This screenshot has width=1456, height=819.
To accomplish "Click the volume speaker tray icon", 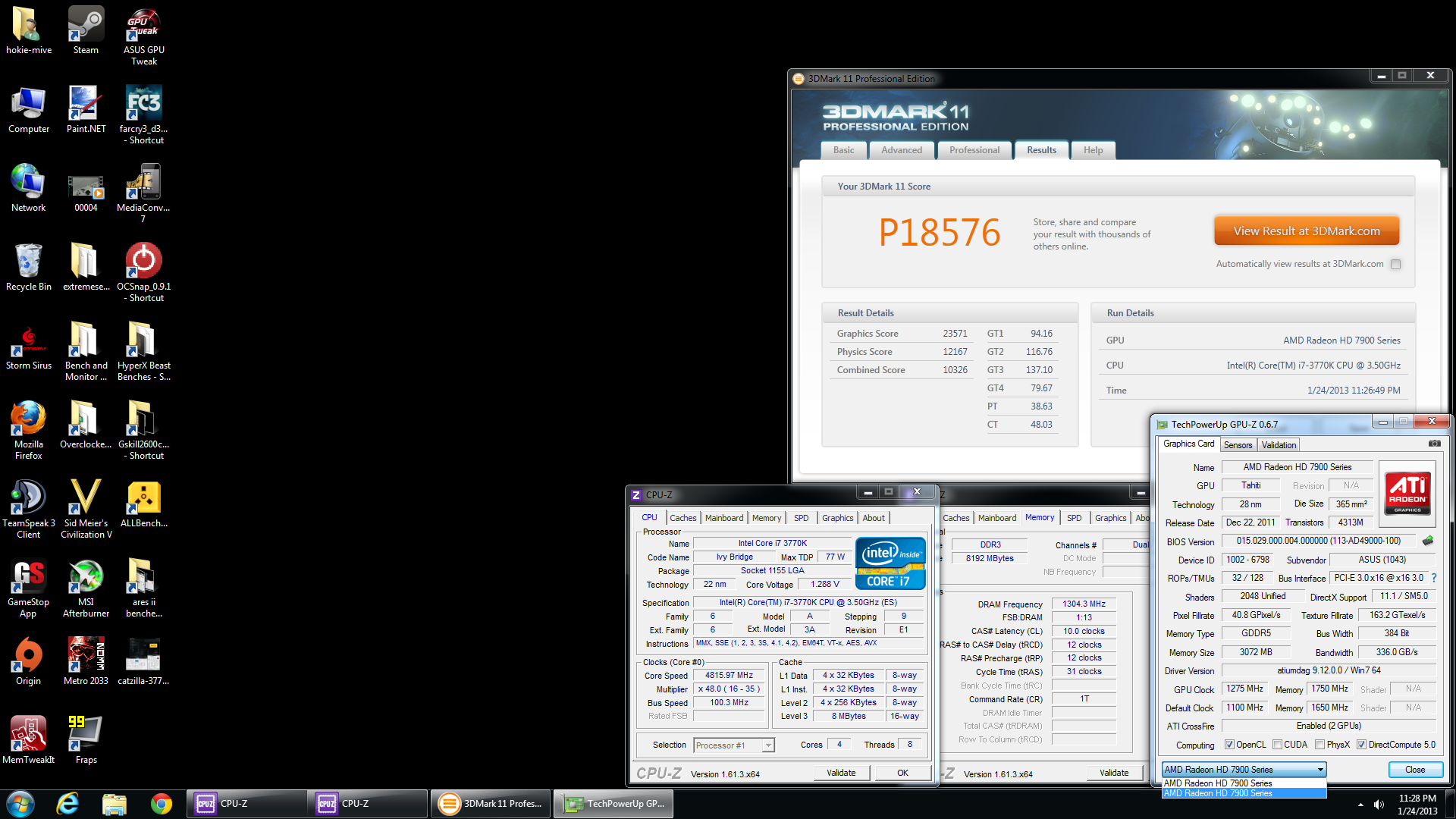I will click(1379, 805).
